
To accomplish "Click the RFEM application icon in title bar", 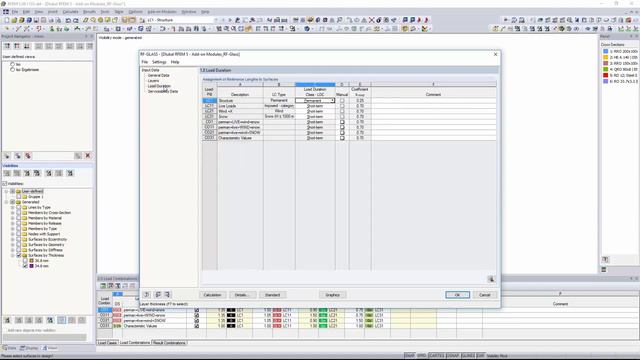I will pyautogui.click(x=4, y=3).
